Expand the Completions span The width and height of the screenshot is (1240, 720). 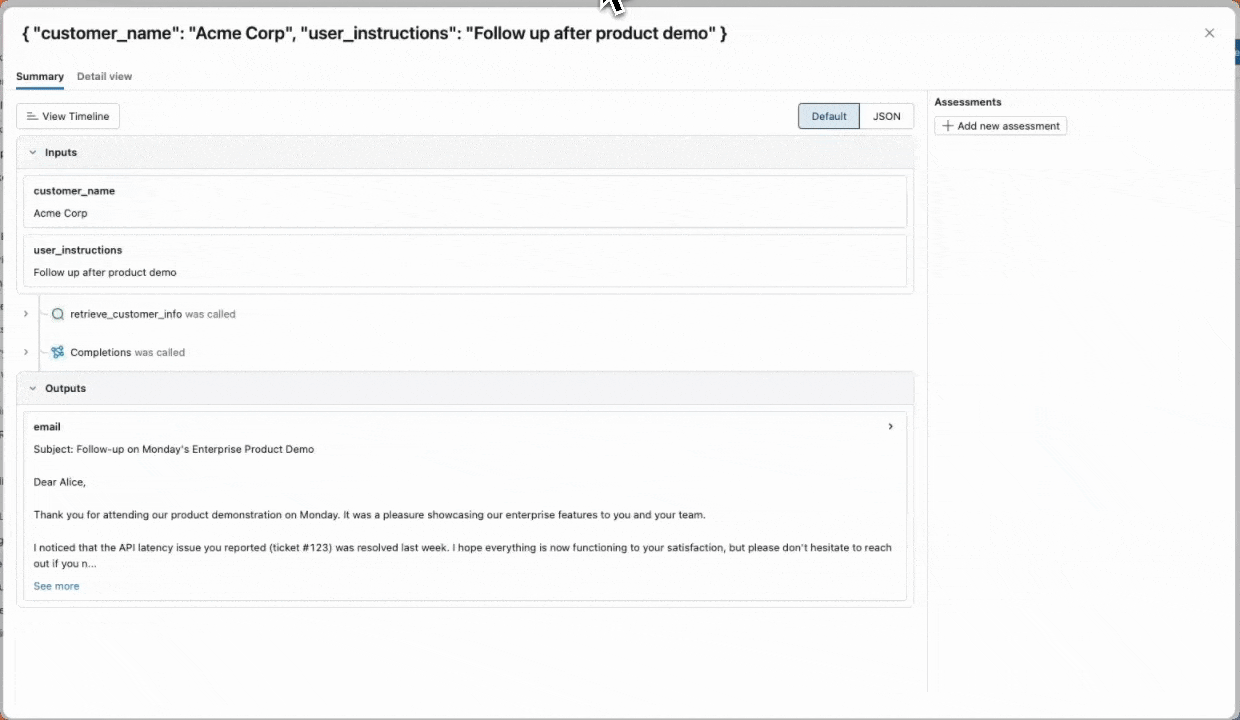pos(25,352)
